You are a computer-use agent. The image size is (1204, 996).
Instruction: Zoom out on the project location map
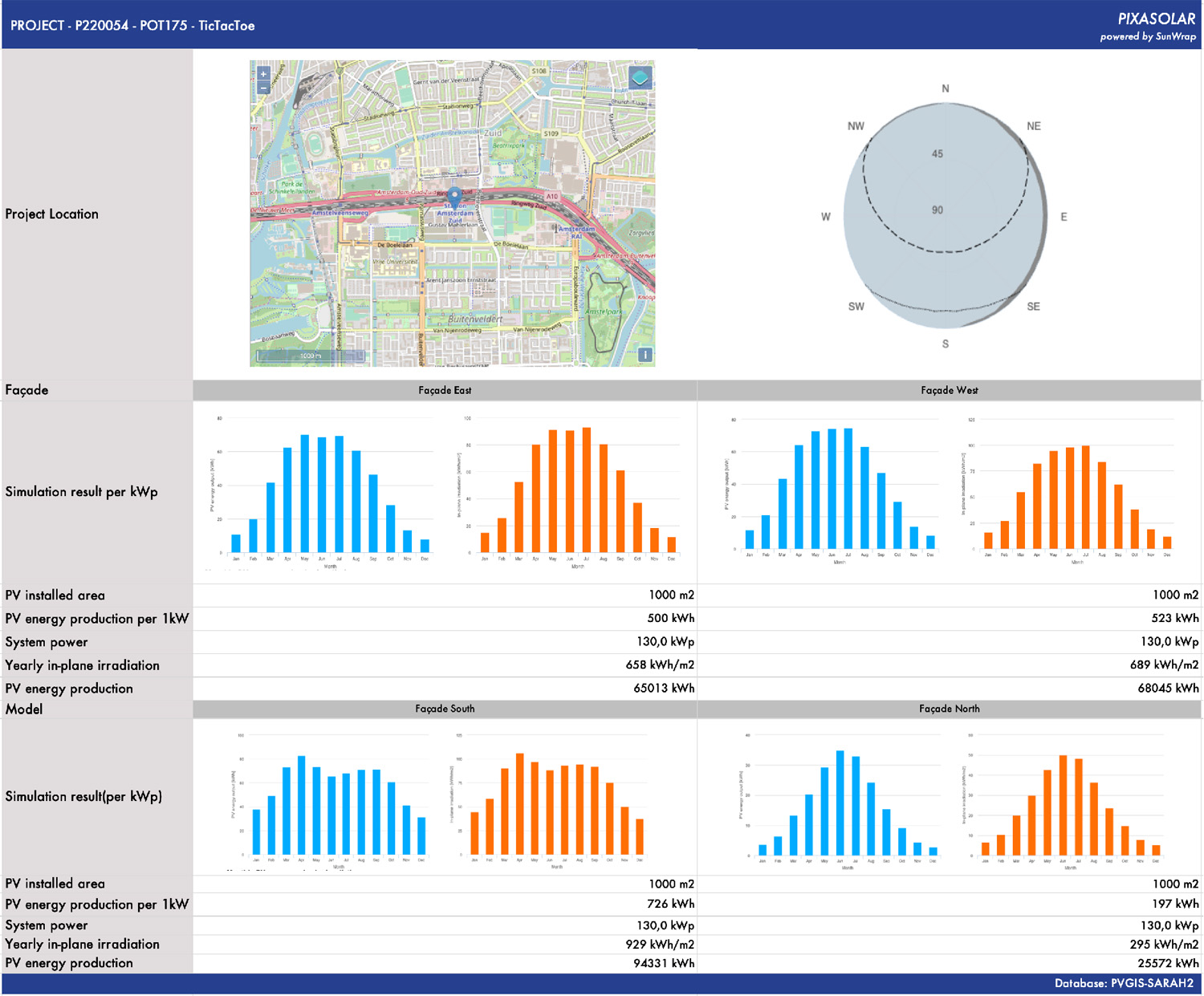pyautogui.click(x=263, y=88)
